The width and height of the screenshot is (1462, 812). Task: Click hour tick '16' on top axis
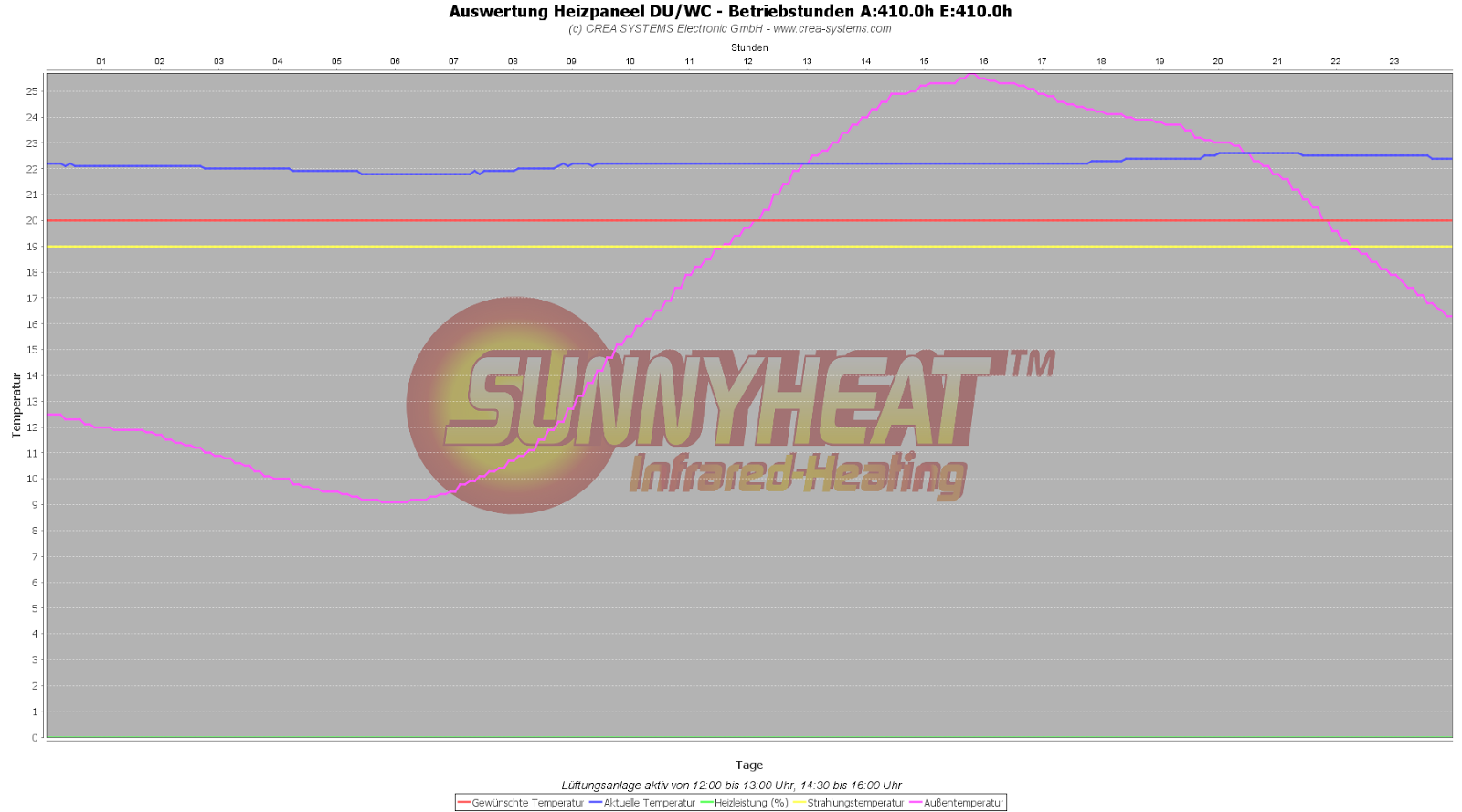(983, 61)
